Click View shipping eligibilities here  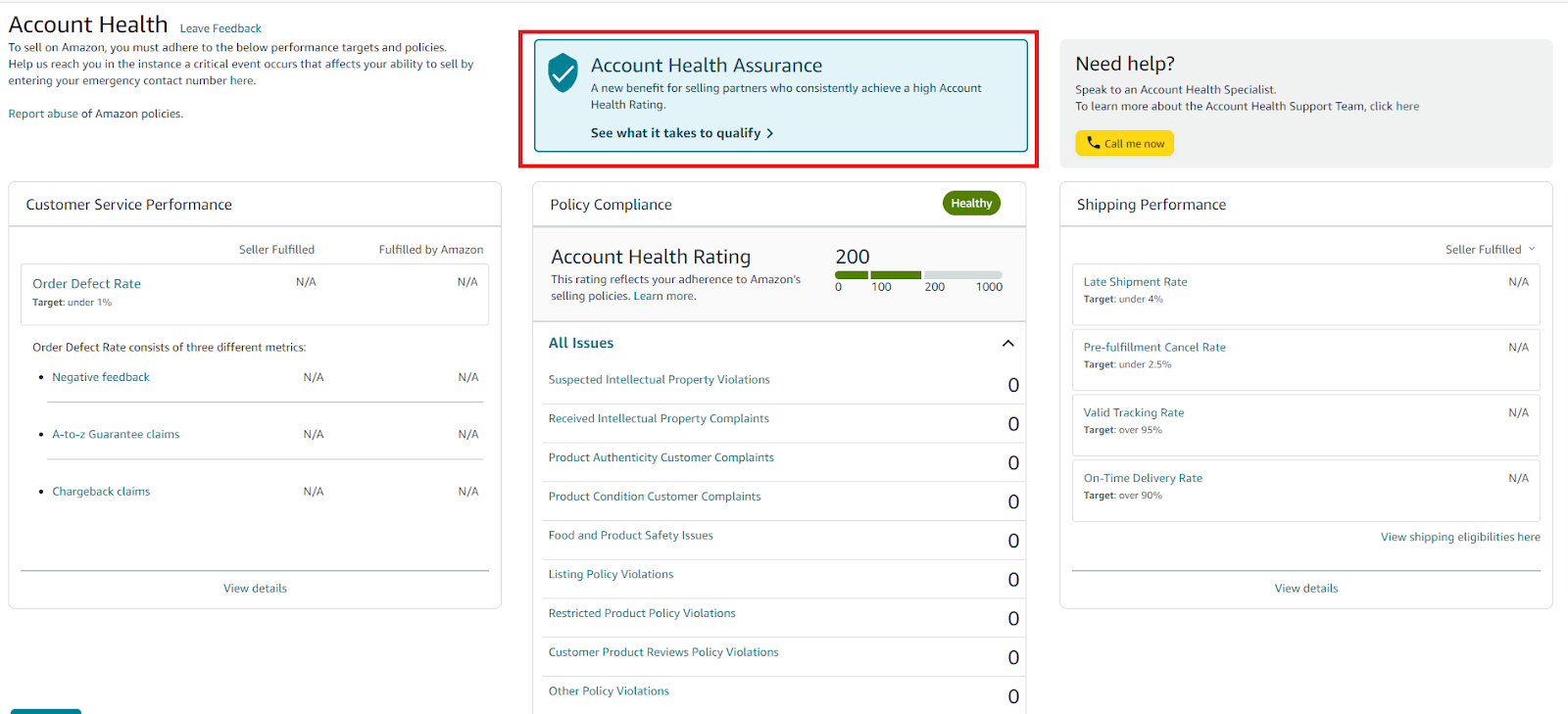point(1460,538)
